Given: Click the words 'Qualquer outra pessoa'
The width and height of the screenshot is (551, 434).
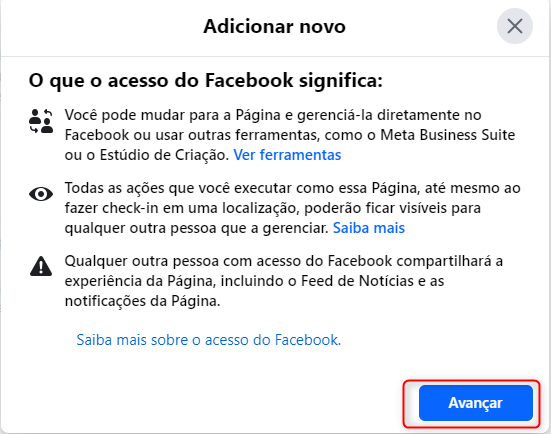Looking at the screenshot, I should click(142, 261).
